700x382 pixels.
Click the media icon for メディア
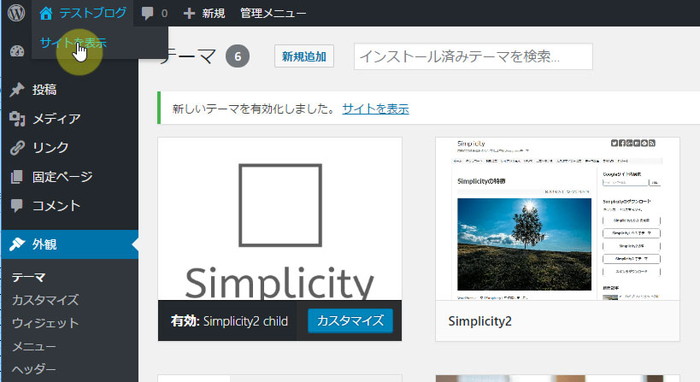[x=17, y=119]
